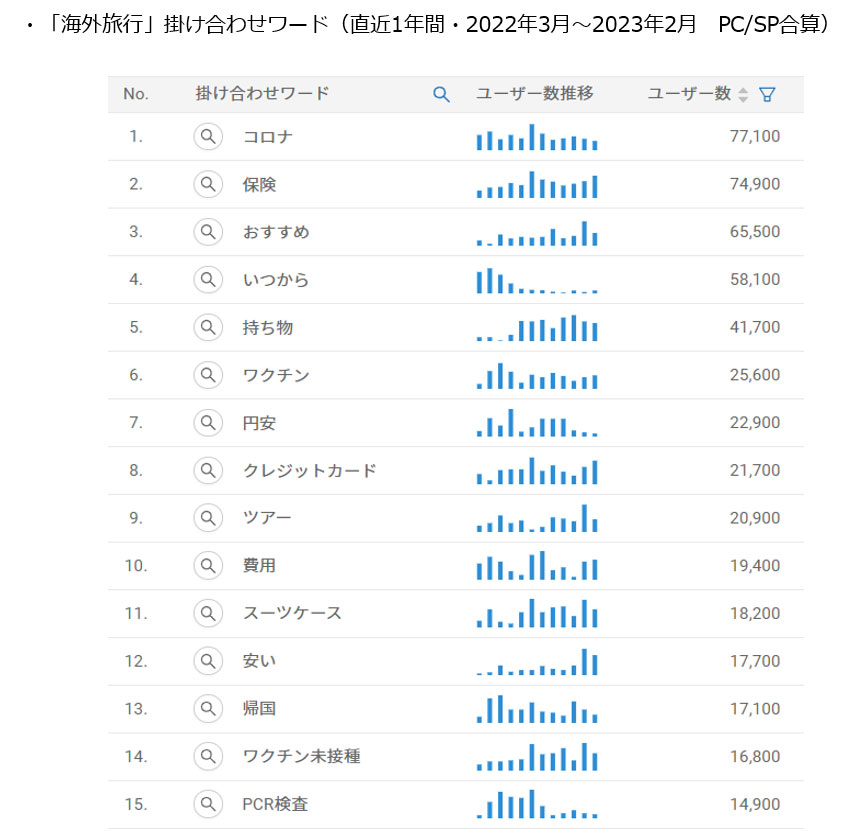Click the magnifier icon beside いつから
The height and width of the screenshot is (840, 868).
point(207,280)
